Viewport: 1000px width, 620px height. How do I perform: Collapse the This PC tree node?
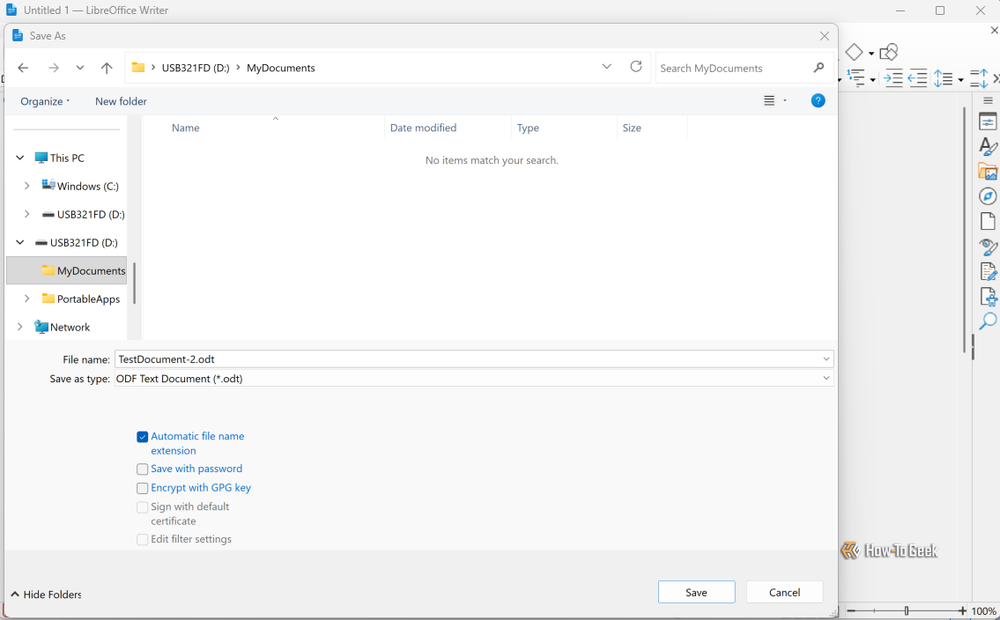tap(20, 158)
